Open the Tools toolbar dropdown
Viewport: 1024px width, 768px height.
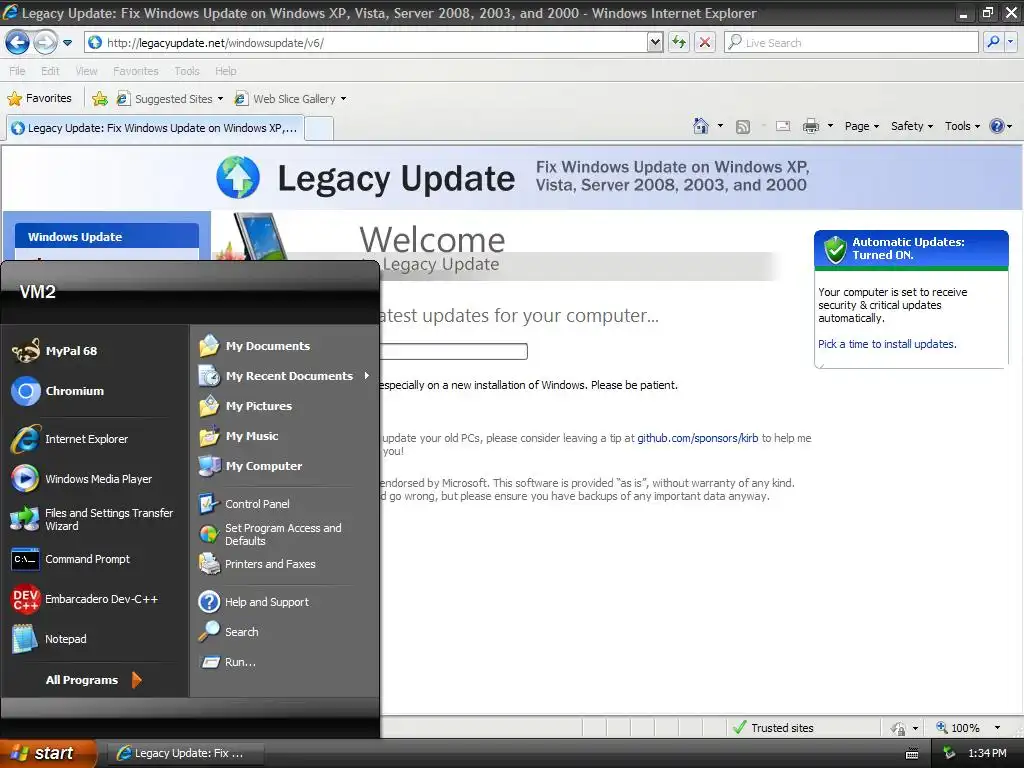click(x=962, y=126)
